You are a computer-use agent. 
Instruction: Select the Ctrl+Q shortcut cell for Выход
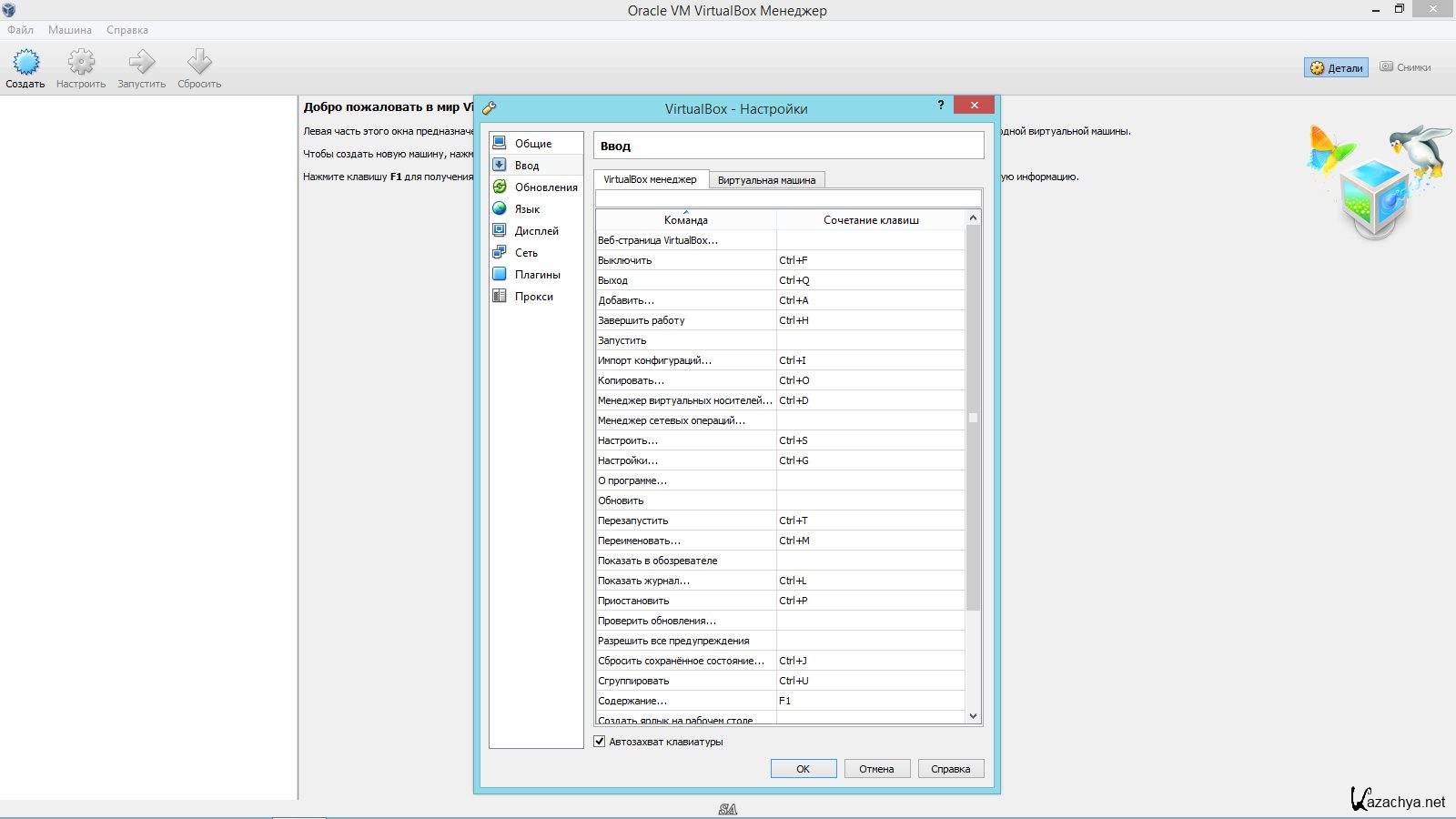870,280
